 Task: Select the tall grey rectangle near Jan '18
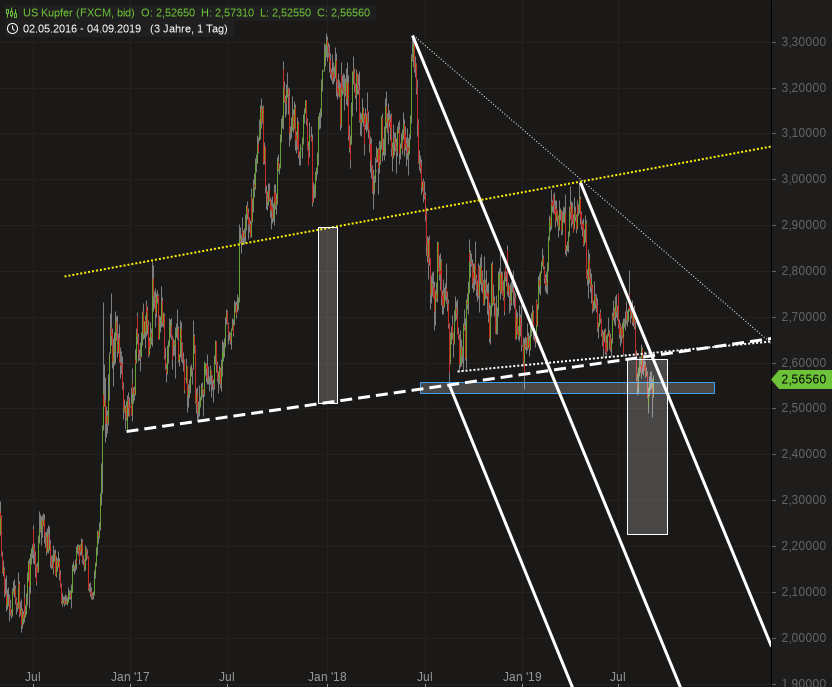tap(328, 315)
